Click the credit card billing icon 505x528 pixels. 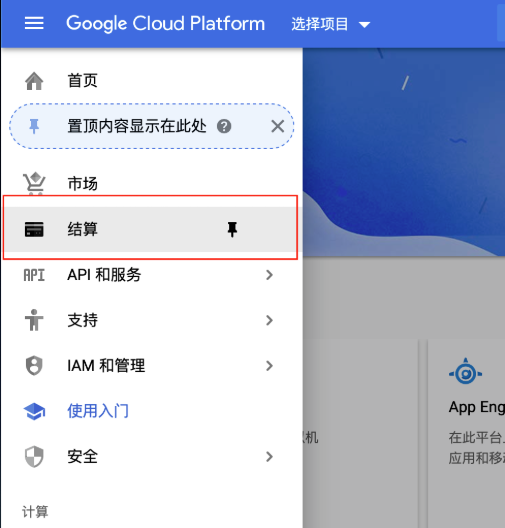pos(34,229)
